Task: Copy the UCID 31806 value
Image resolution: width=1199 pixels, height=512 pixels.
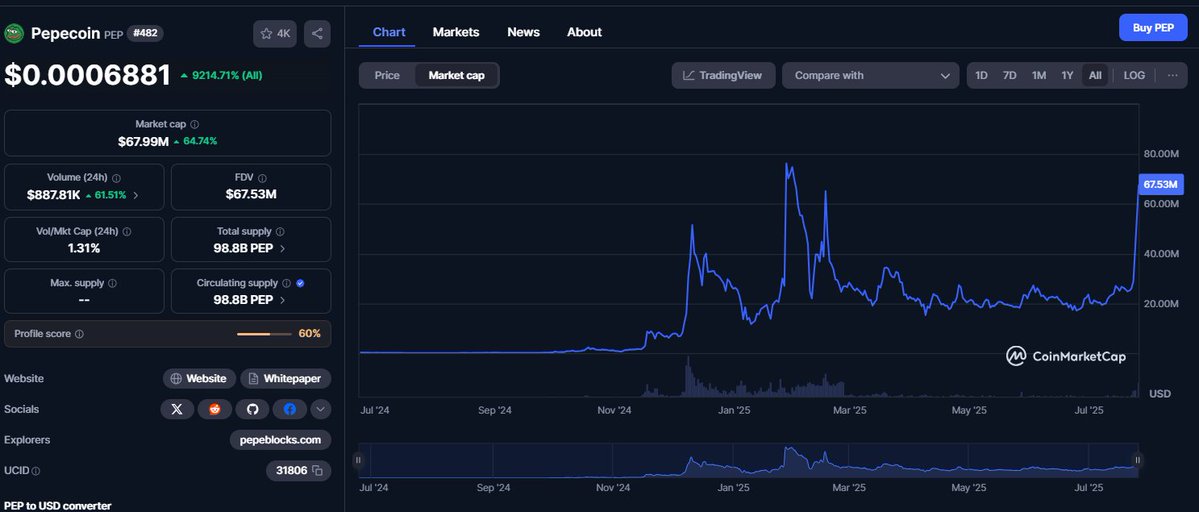Action: tap(317, 470)
